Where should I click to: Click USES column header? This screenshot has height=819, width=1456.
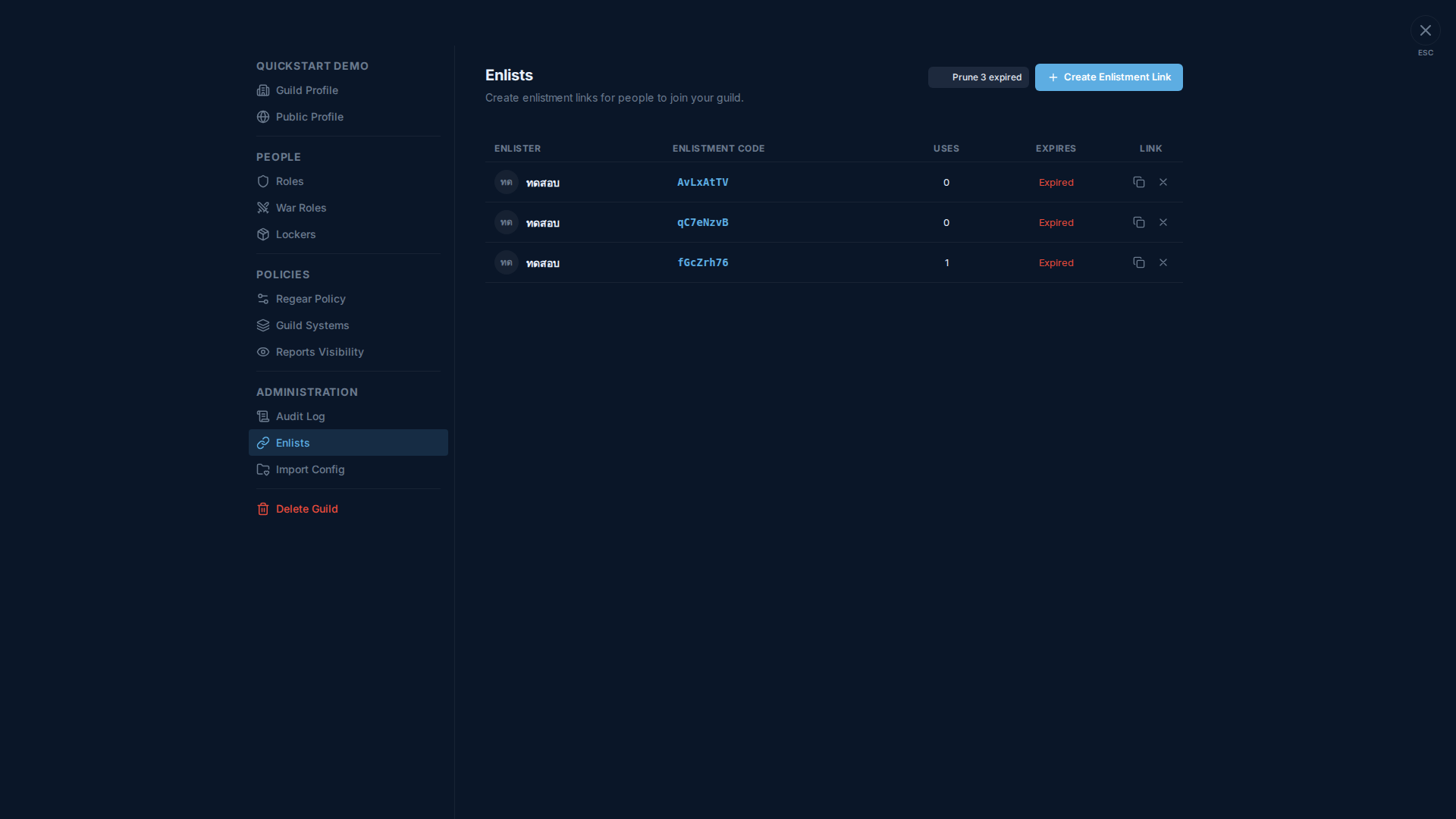click(x=946, y=149)
